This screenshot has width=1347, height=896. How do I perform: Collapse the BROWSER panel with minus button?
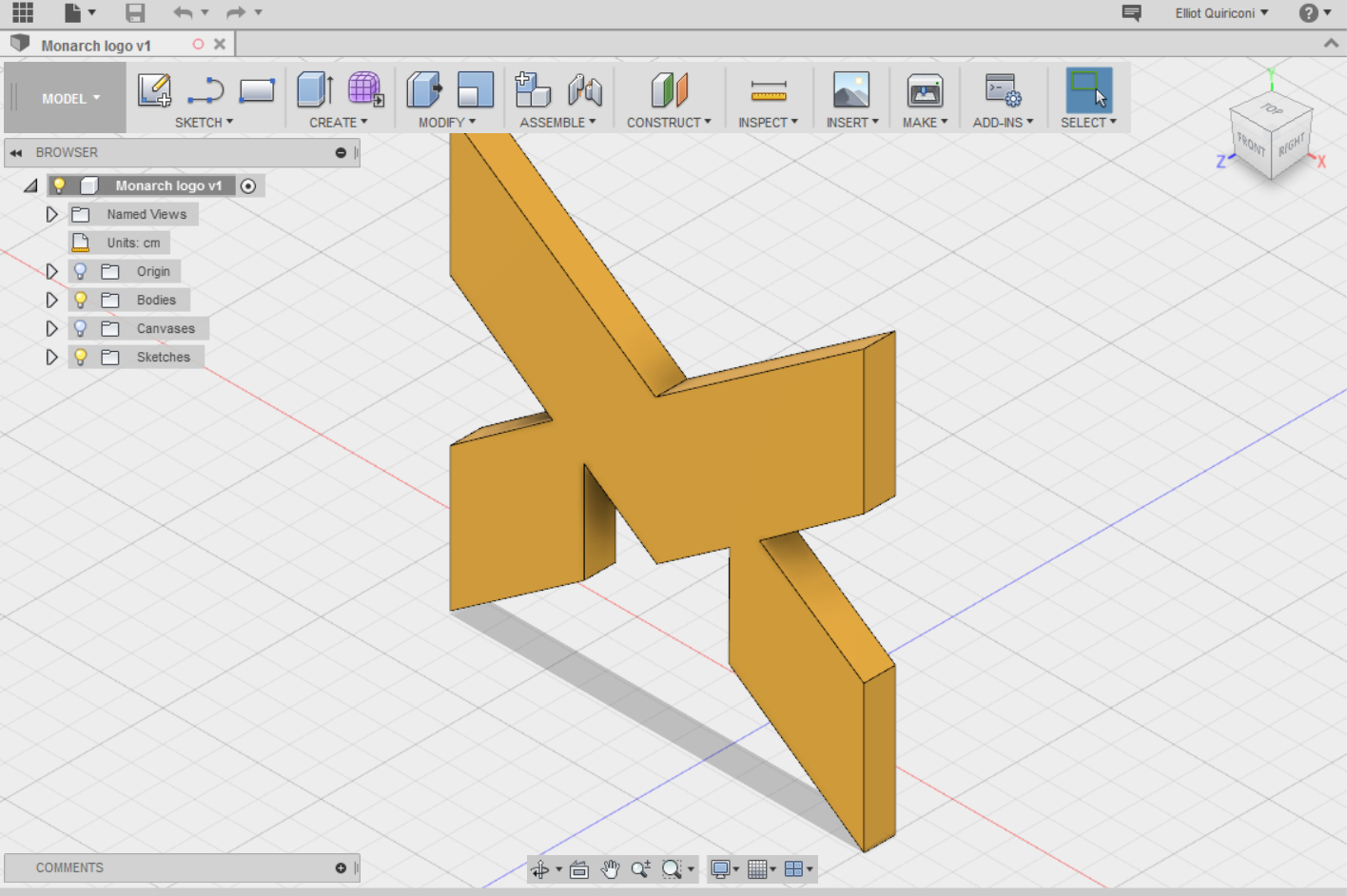coord(341,152)
